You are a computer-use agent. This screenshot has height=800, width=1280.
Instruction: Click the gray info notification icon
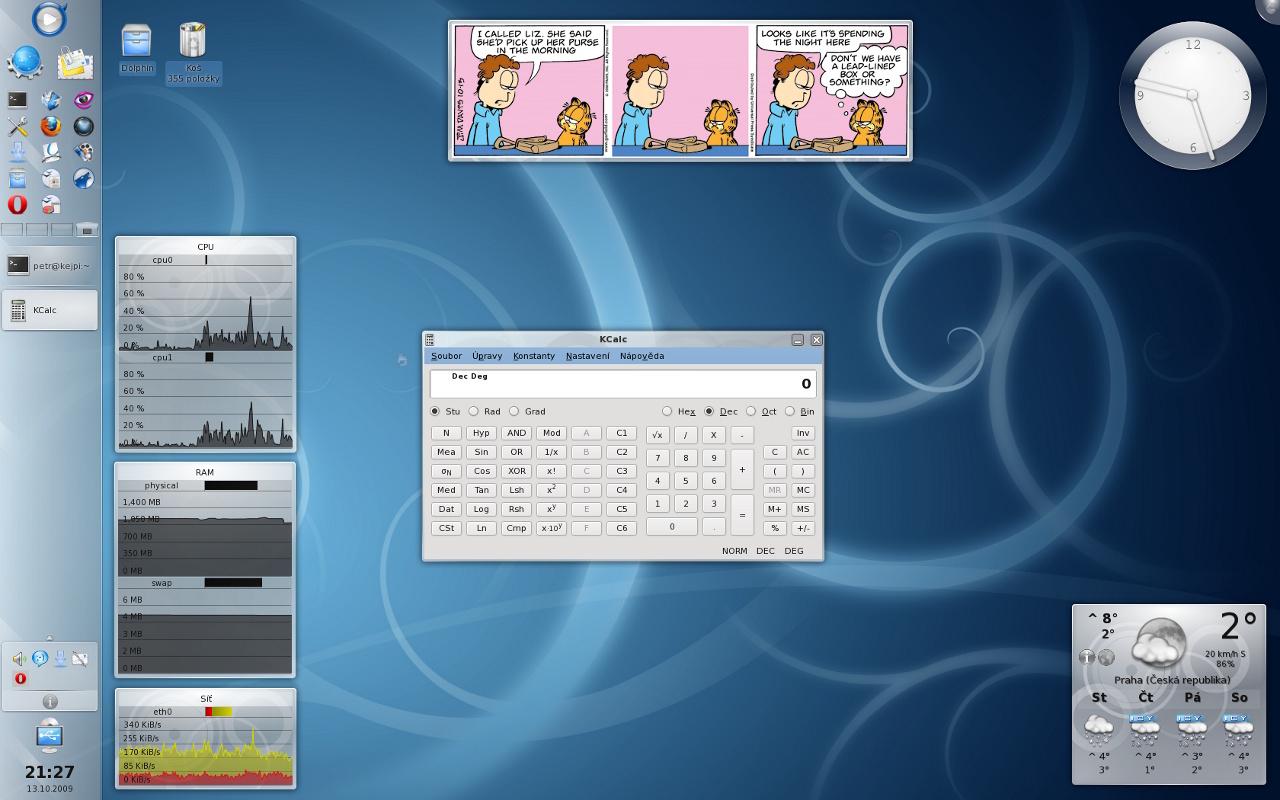tap(50, 702)
